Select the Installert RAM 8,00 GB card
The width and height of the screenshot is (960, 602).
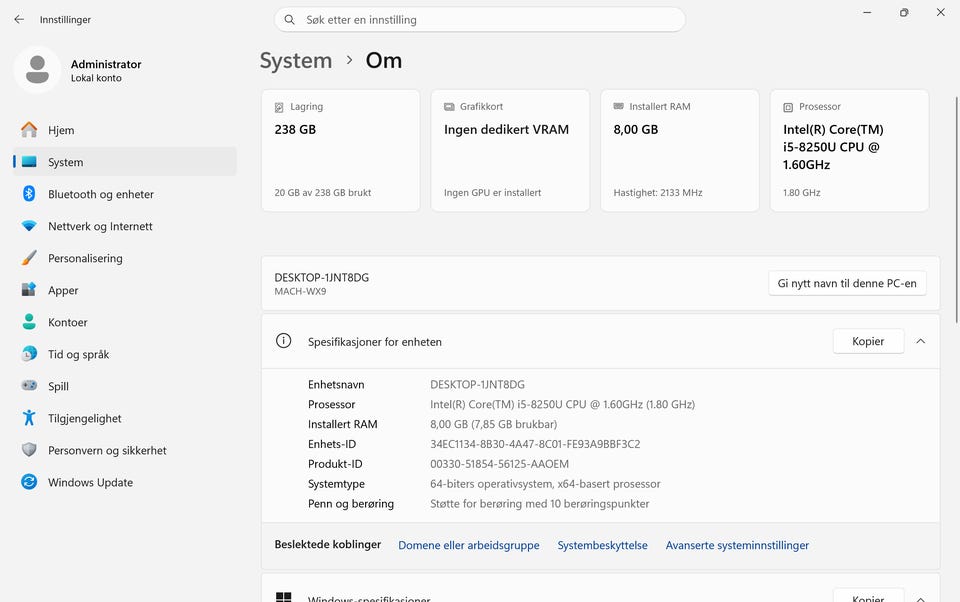coord(680,151)
